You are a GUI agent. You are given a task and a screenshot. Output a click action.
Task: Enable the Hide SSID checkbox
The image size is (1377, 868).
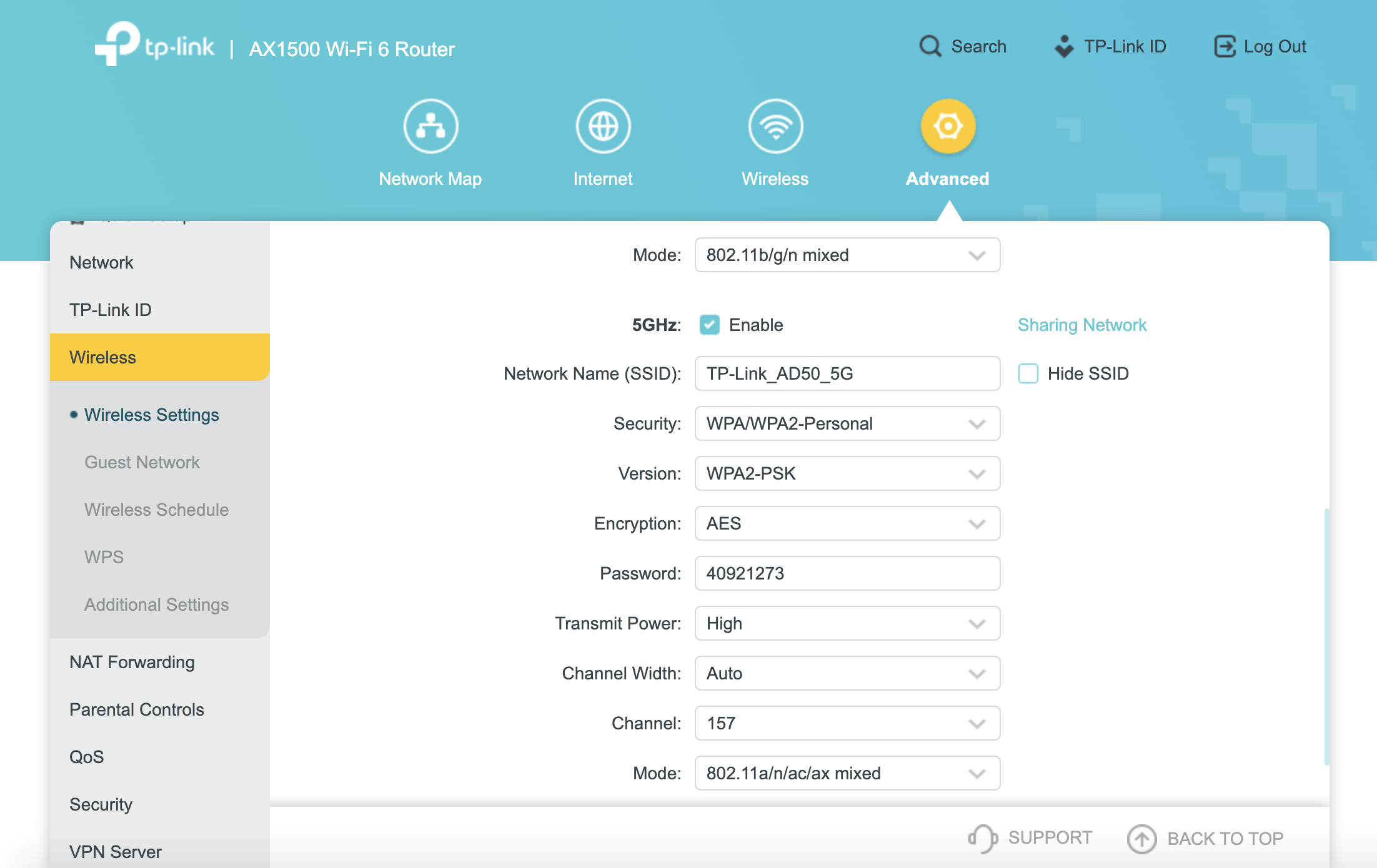click(1028, 373)
